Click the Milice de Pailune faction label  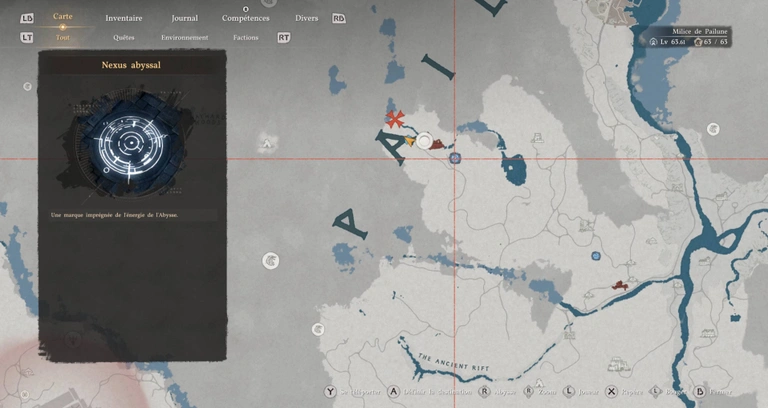coord(700,31)
